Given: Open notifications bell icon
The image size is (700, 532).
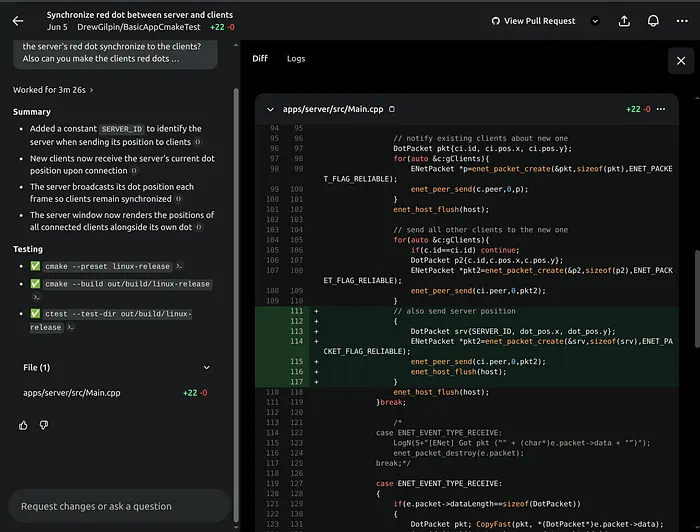Looking at the screenshot, I should click(x=653, y=21).
